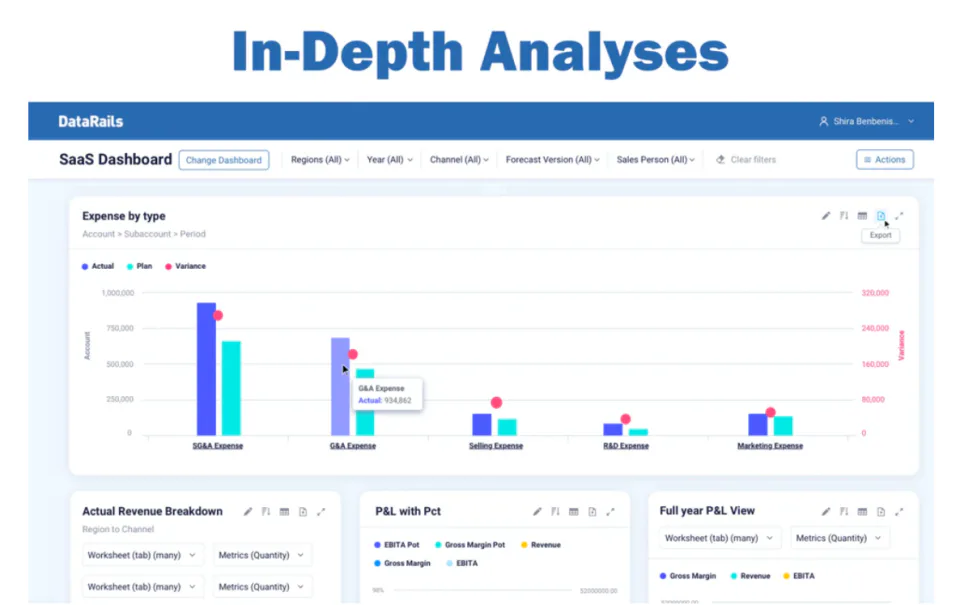Screen dimensions: 960x605
Task: Select the Sales Person (All) filter
Action: coord(655,159)
